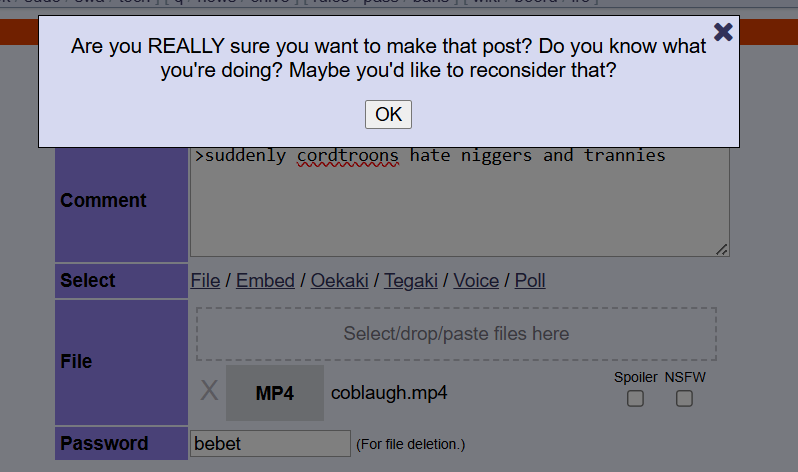Click the Password input field
Image resolution: width=798 pixels, height=472 pixels.
(270, 443)
